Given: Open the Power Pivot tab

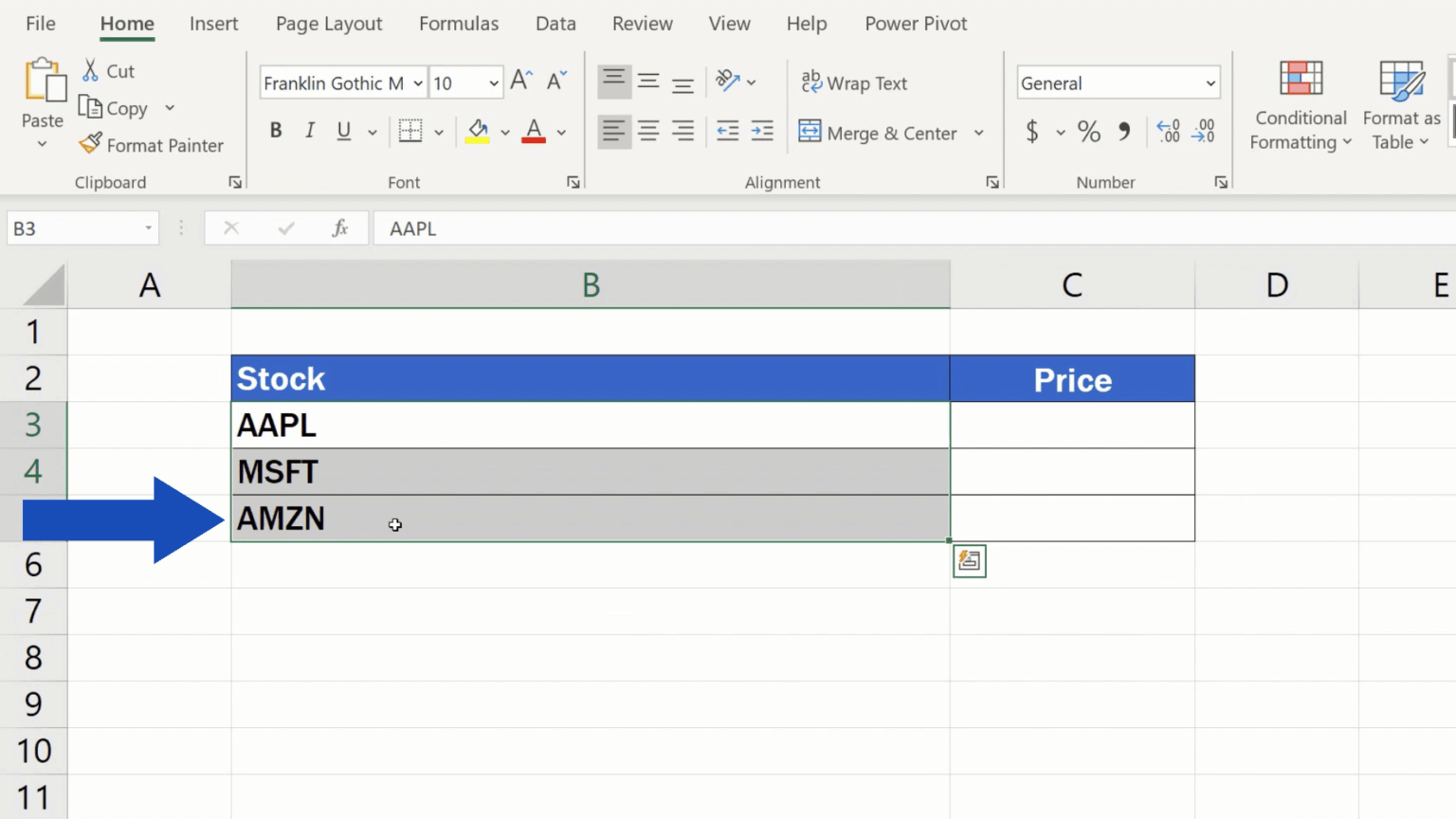Looking at the screenshot, I should [916, 24].
